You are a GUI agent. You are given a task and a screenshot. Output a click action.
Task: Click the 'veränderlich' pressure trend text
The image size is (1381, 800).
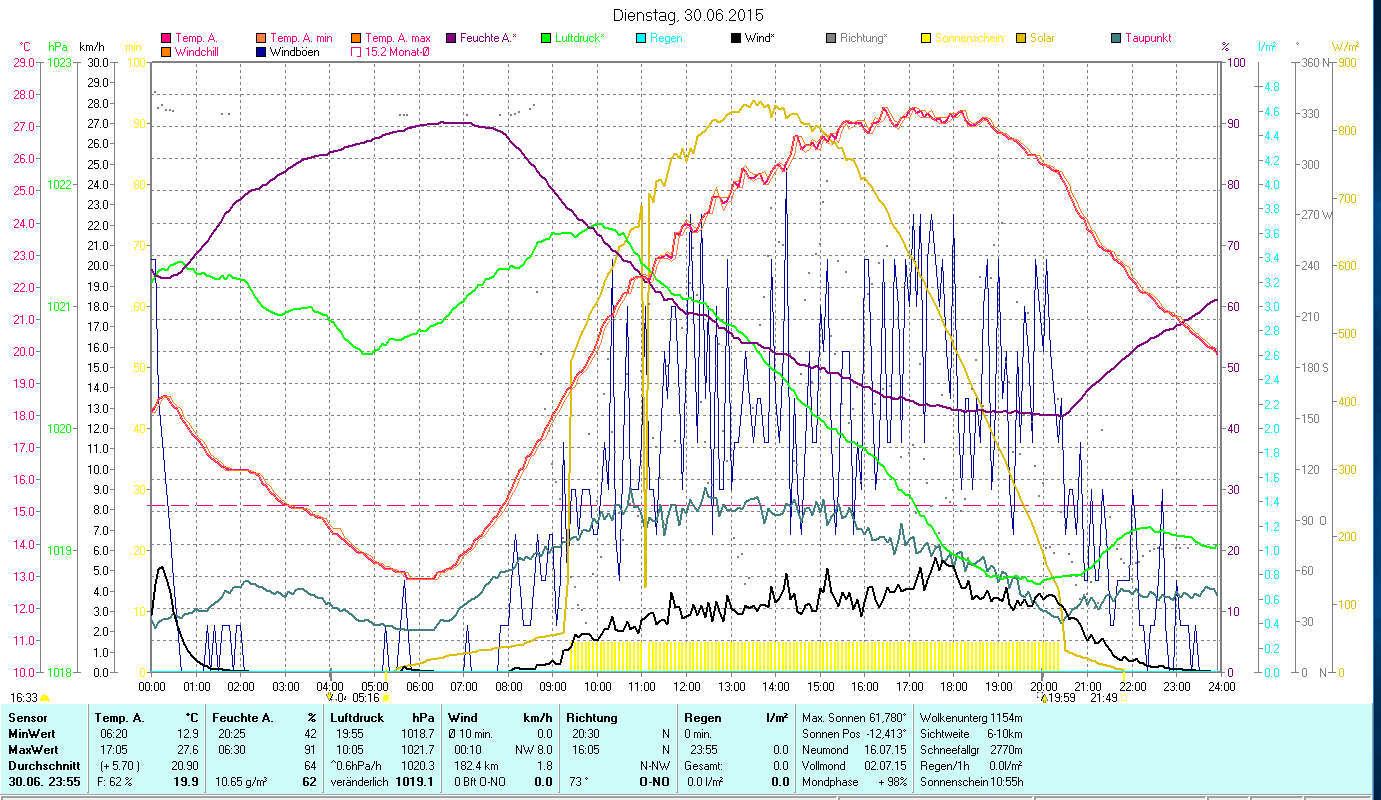(x=361, y=782)
